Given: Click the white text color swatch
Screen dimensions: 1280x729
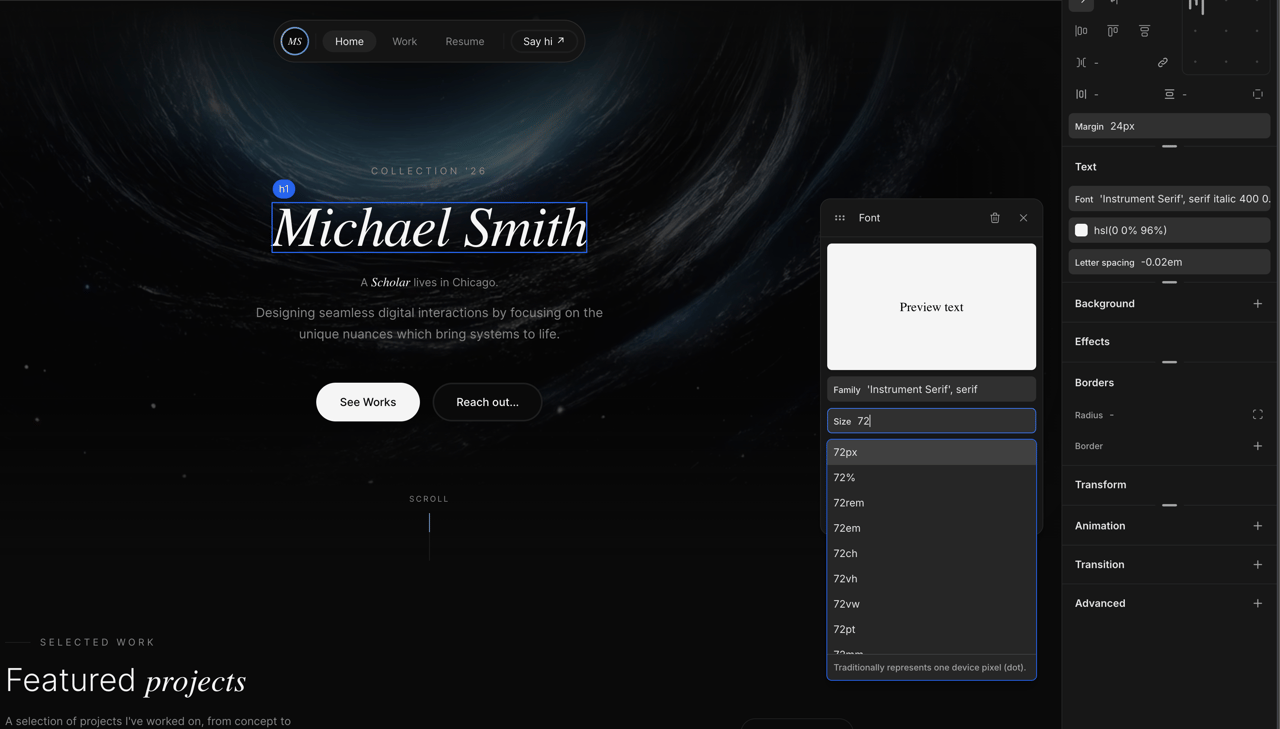Looking at the screenshot, I should [1081, 230].
